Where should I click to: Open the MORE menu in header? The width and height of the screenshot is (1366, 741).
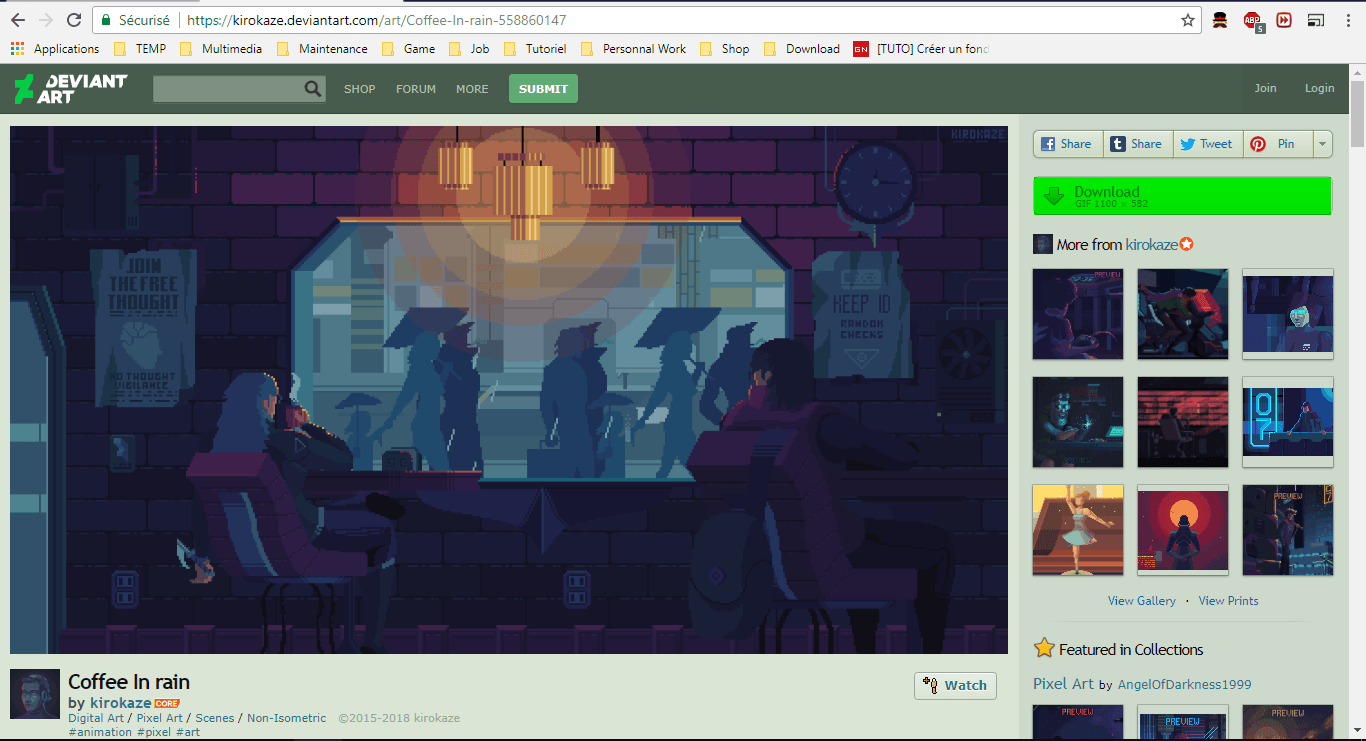pyautogui.click(x=472, y=89)
